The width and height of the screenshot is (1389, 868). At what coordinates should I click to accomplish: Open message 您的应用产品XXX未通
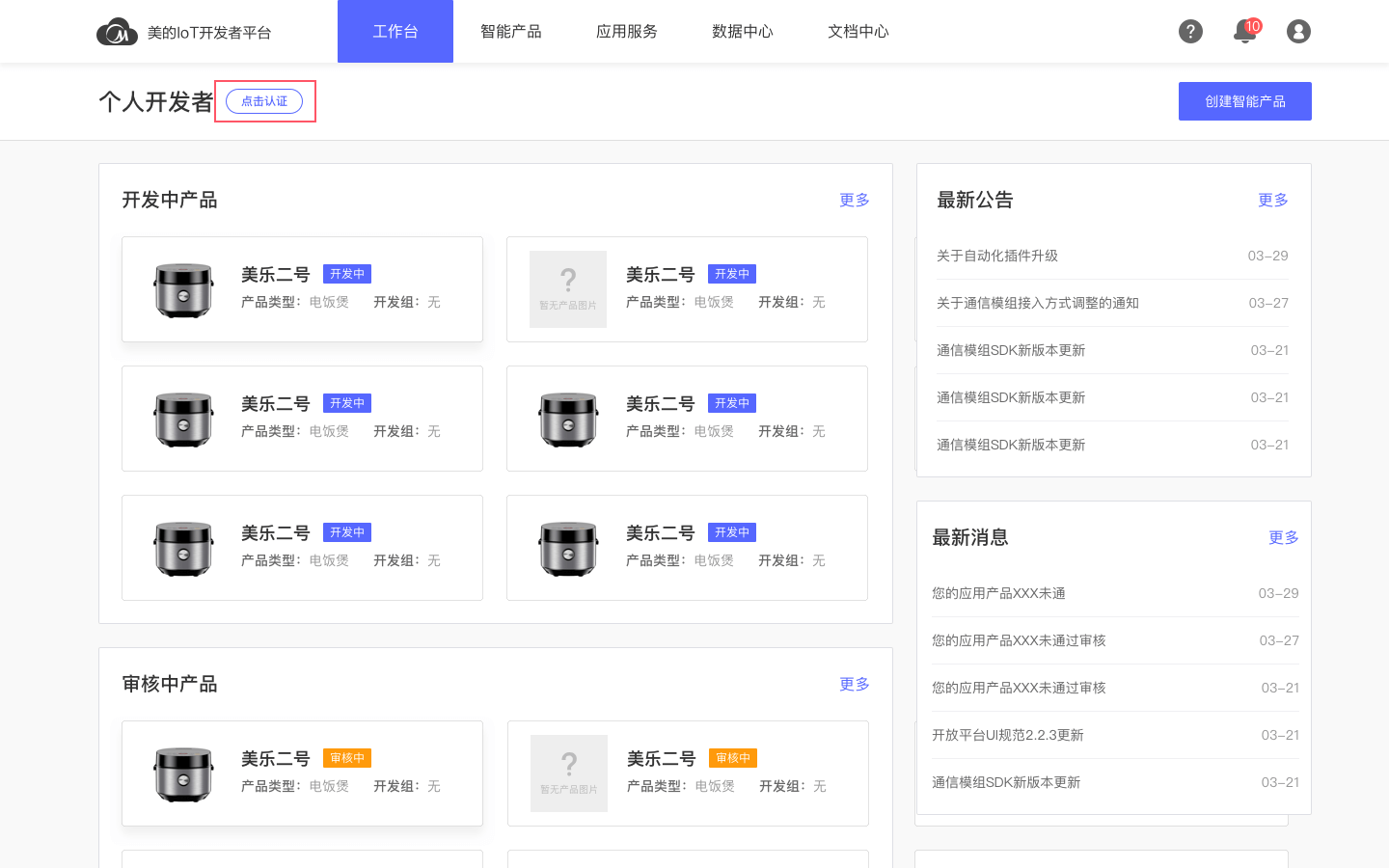point(998,593)
